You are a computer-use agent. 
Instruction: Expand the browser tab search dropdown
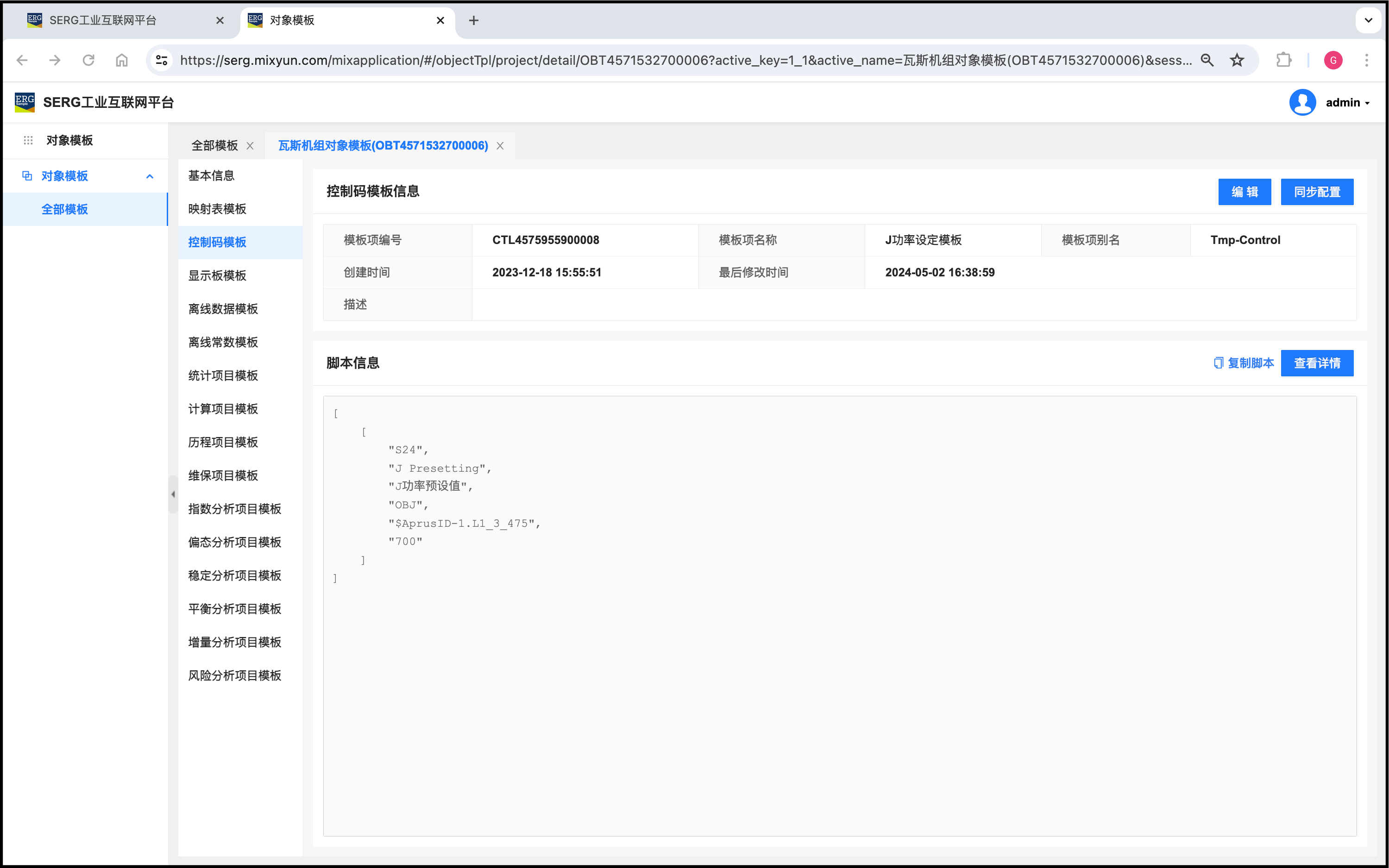pos(1368,21)
